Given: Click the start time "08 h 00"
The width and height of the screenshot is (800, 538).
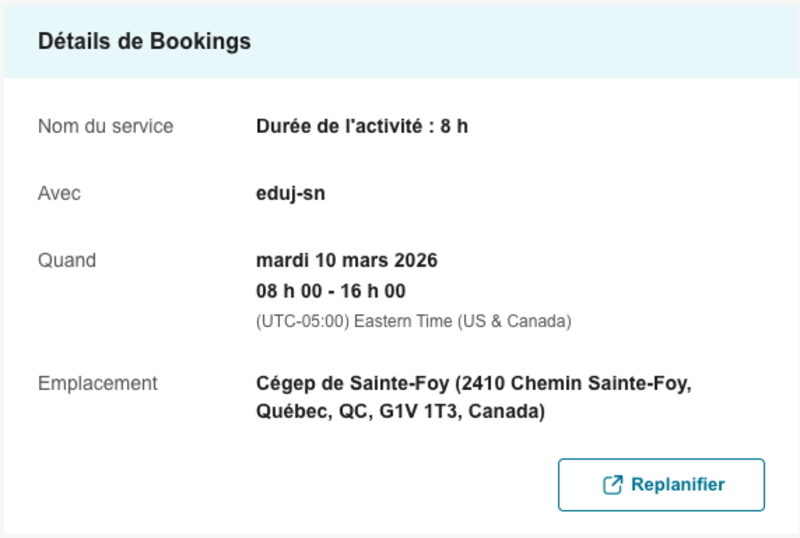Looking at the screenshot, I should tap(290, 291).
